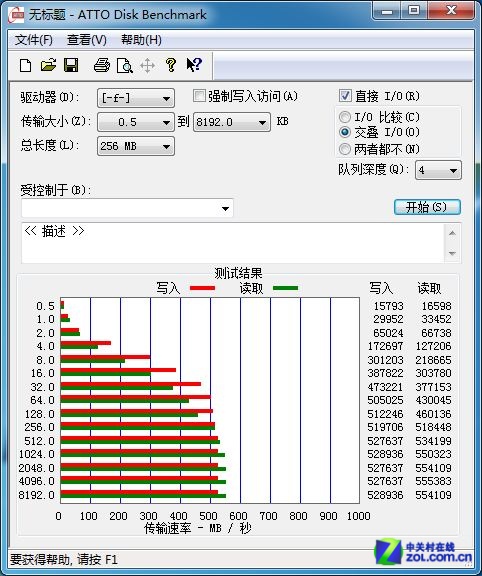Viewport: 482px width, 576px height.
Task: Click the green 读取 legend swatch
Action: tap(285, 288)
